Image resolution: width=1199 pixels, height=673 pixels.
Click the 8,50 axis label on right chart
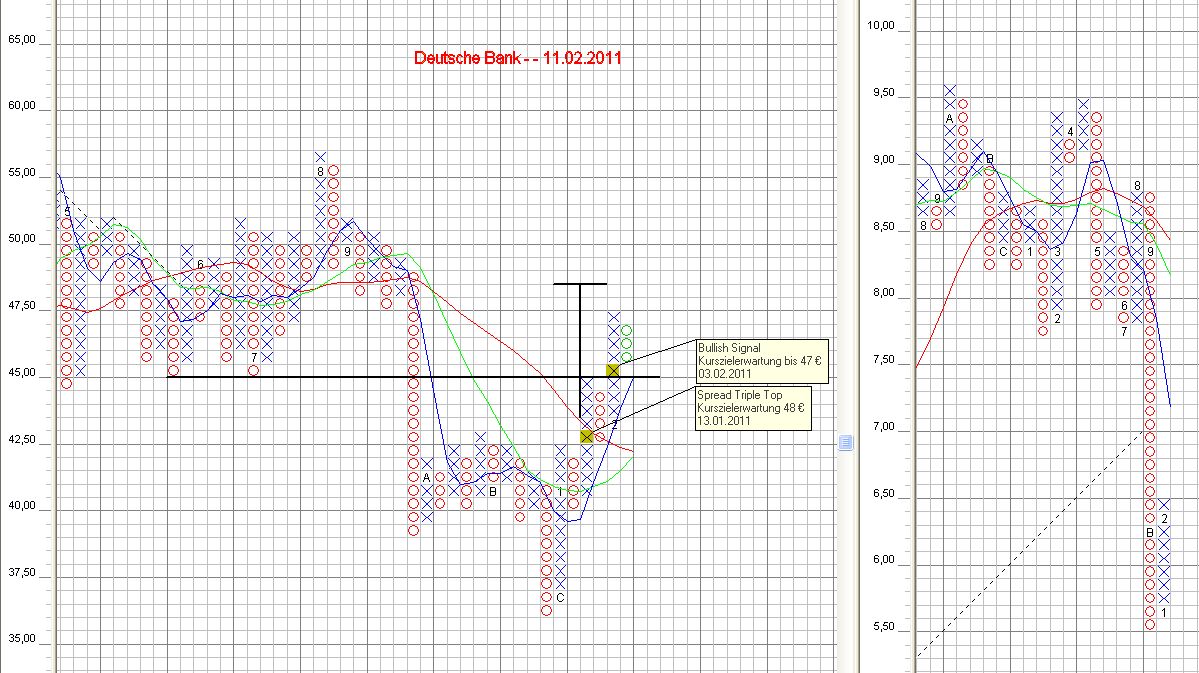pyautogui.click(x=883, y=227)
